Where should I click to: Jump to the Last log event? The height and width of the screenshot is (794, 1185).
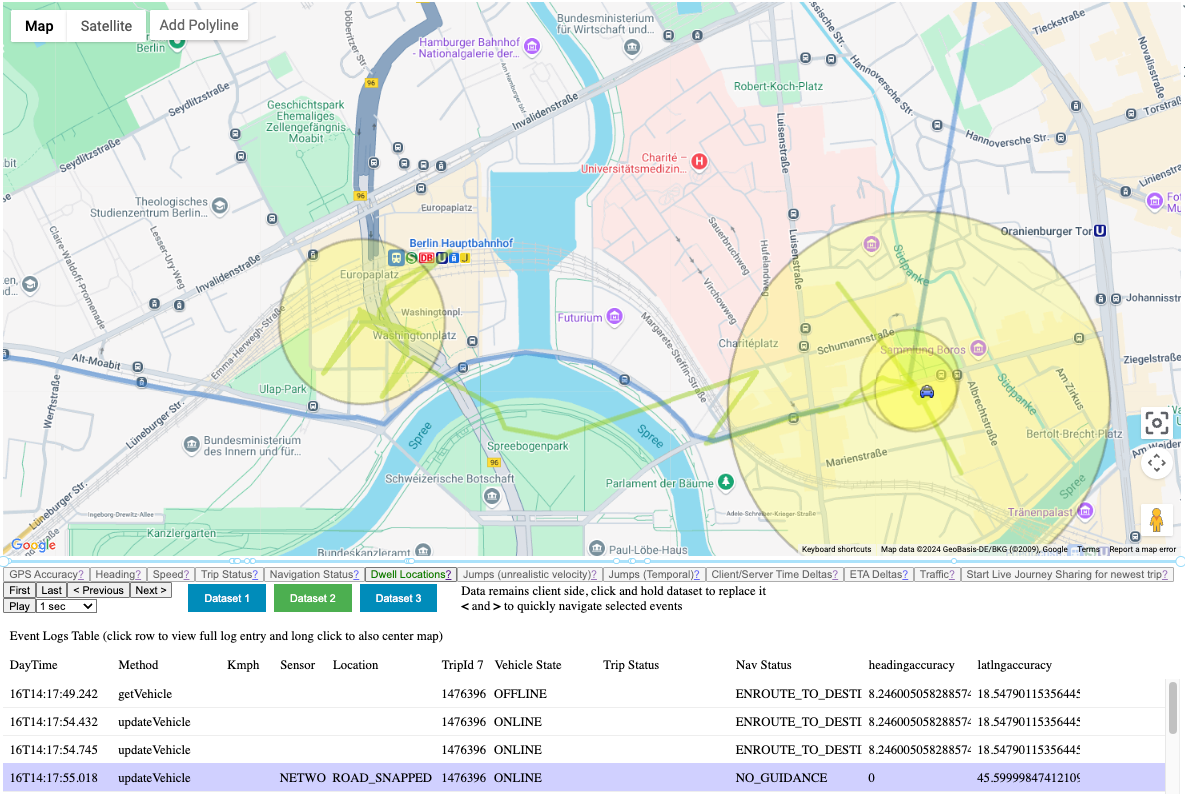click(51, 590)
